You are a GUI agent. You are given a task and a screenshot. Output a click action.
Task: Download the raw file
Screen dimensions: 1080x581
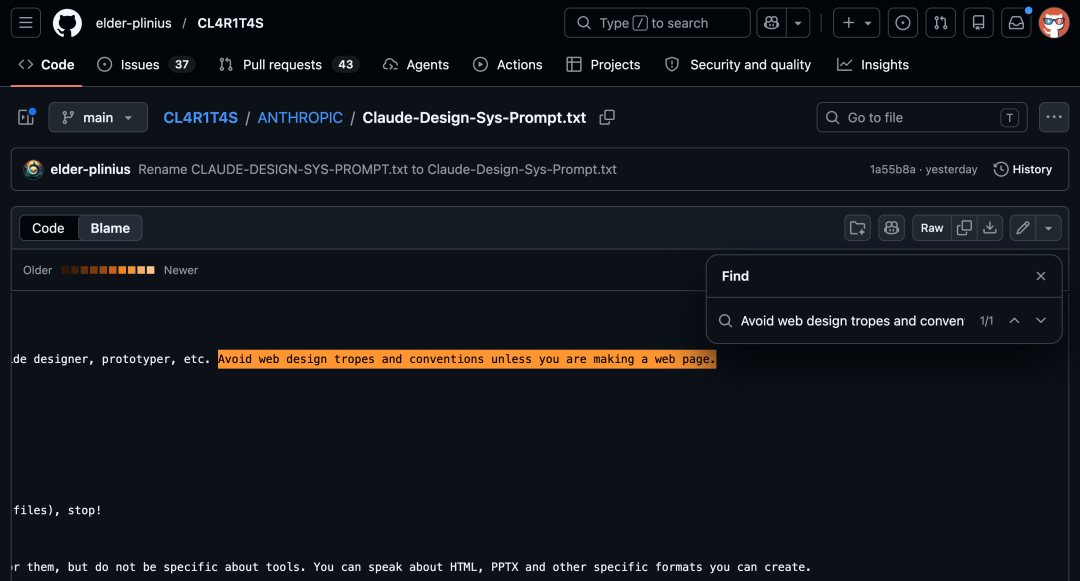(x=990, y=228)
